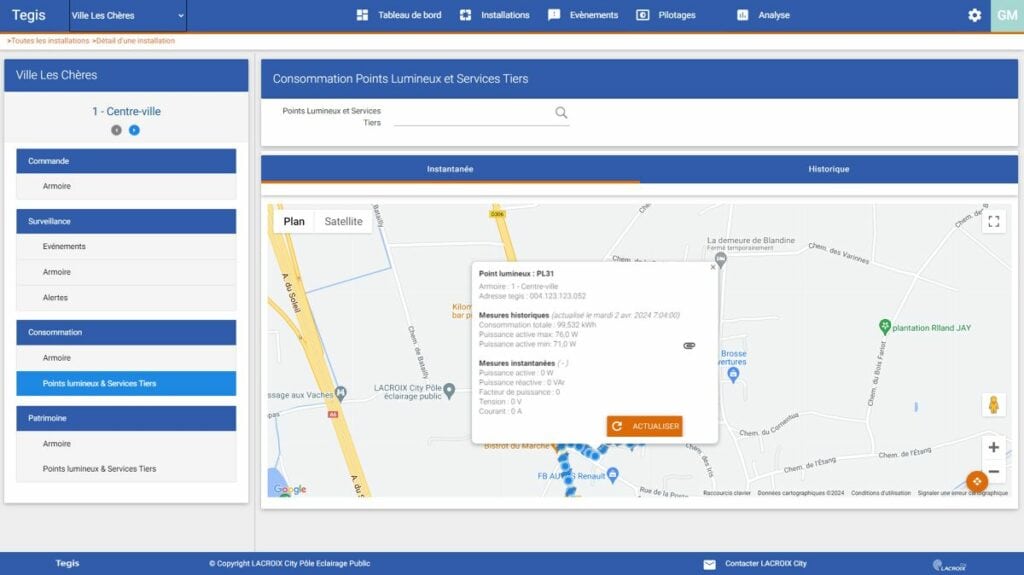Image resolution: width=1024 pixels, height=575 pixels.
Task: Click LACROIX City Pôle éclairage public marker
Action: pyautogui.click(x=449, y=391)
